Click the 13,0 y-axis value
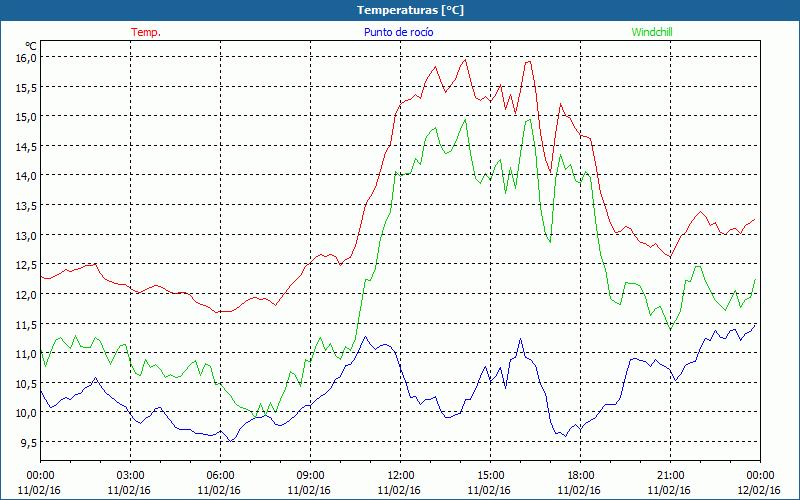The height and width of the screenshot is (500, 800). point(26,235)
